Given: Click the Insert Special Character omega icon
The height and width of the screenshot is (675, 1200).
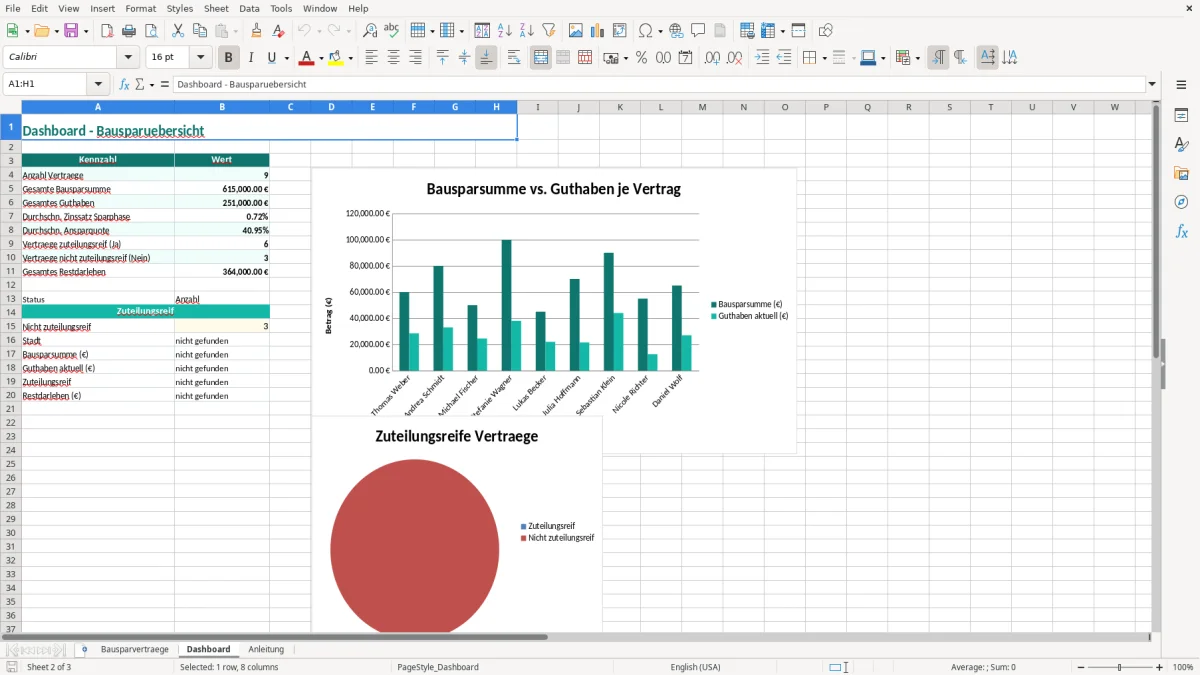Looking at the screenshot, I should 645,31.
